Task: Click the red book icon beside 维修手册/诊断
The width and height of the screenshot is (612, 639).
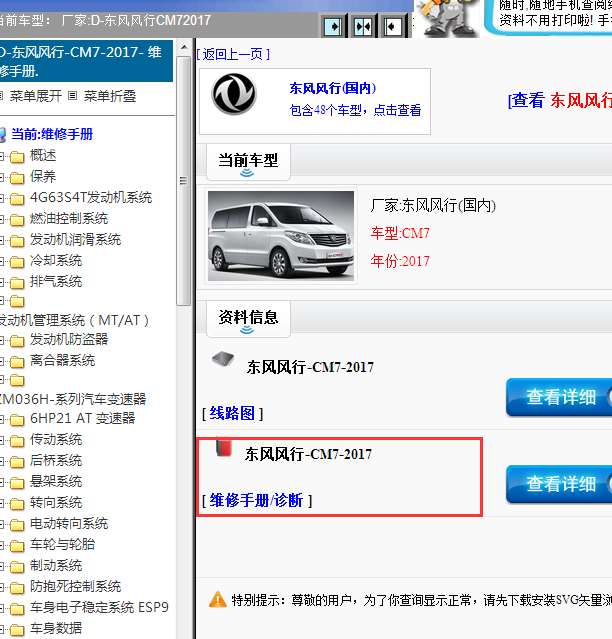Action: pyautogui.click(x=223, y=447)
